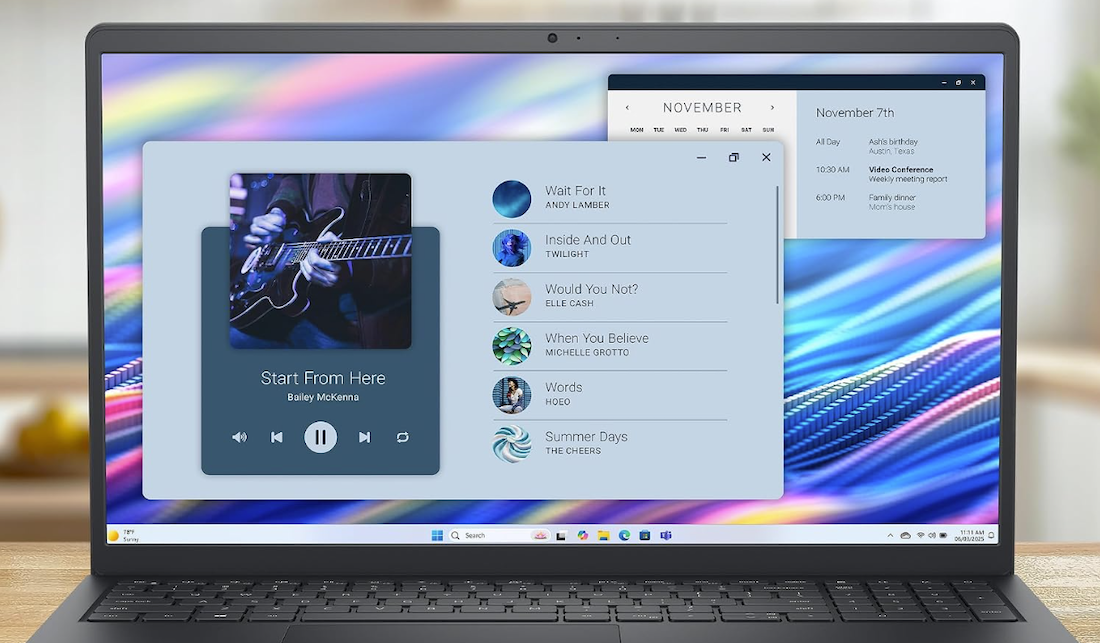The height and width of the screenshot is (643, 1100).
Task: Go back to the previous track
Action: 276,437
